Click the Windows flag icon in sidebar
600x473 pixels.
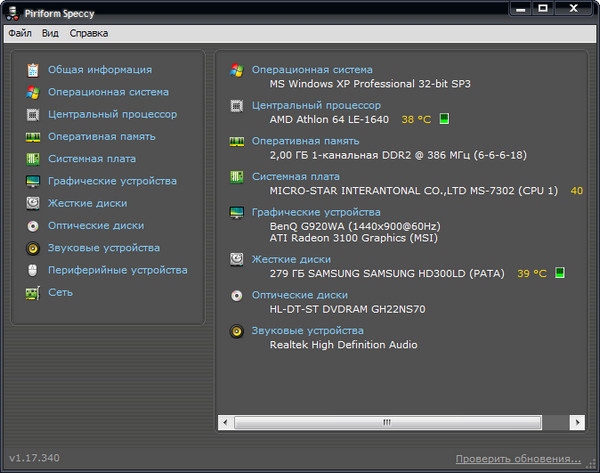coord(33,92)
